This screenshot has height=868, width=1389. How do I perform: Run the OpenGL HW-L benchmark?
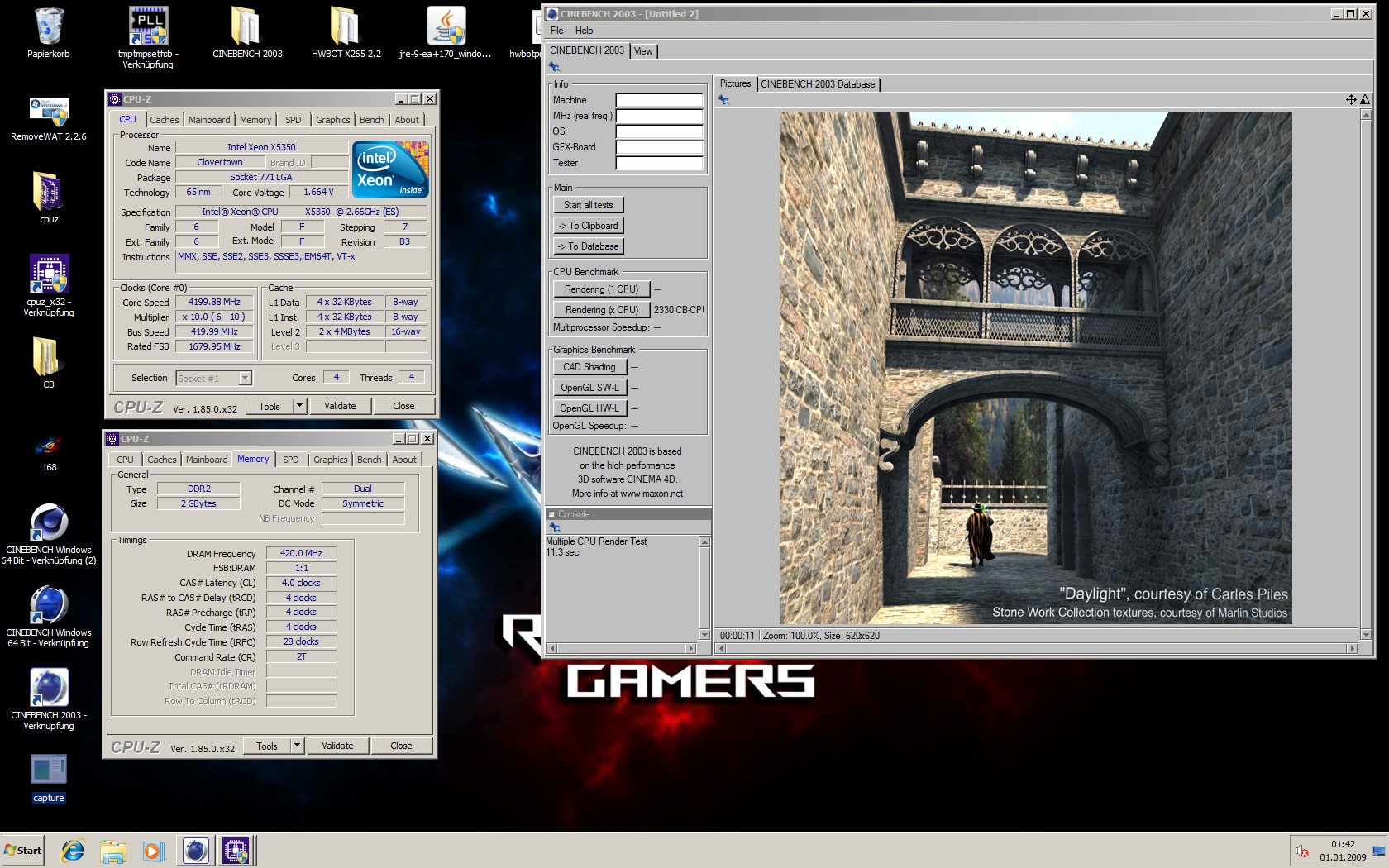click(589, 408)
